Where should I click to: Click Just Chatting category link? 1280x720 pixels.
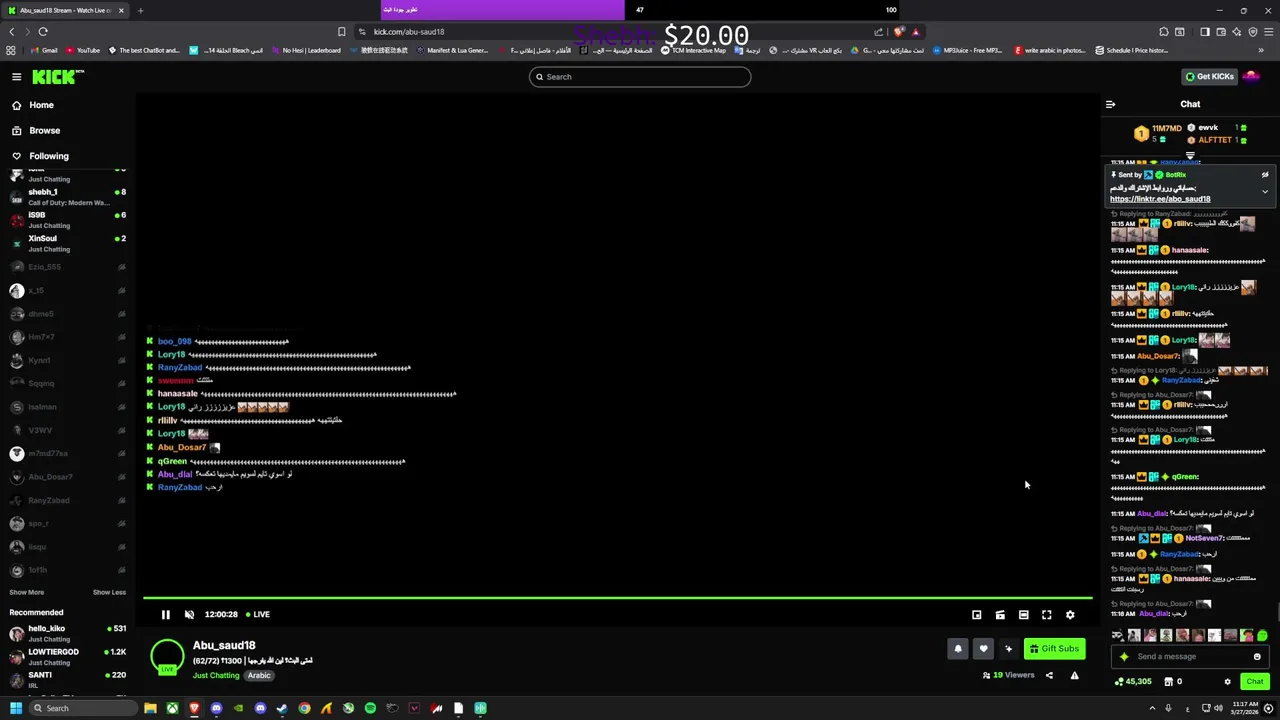[216, 676]
